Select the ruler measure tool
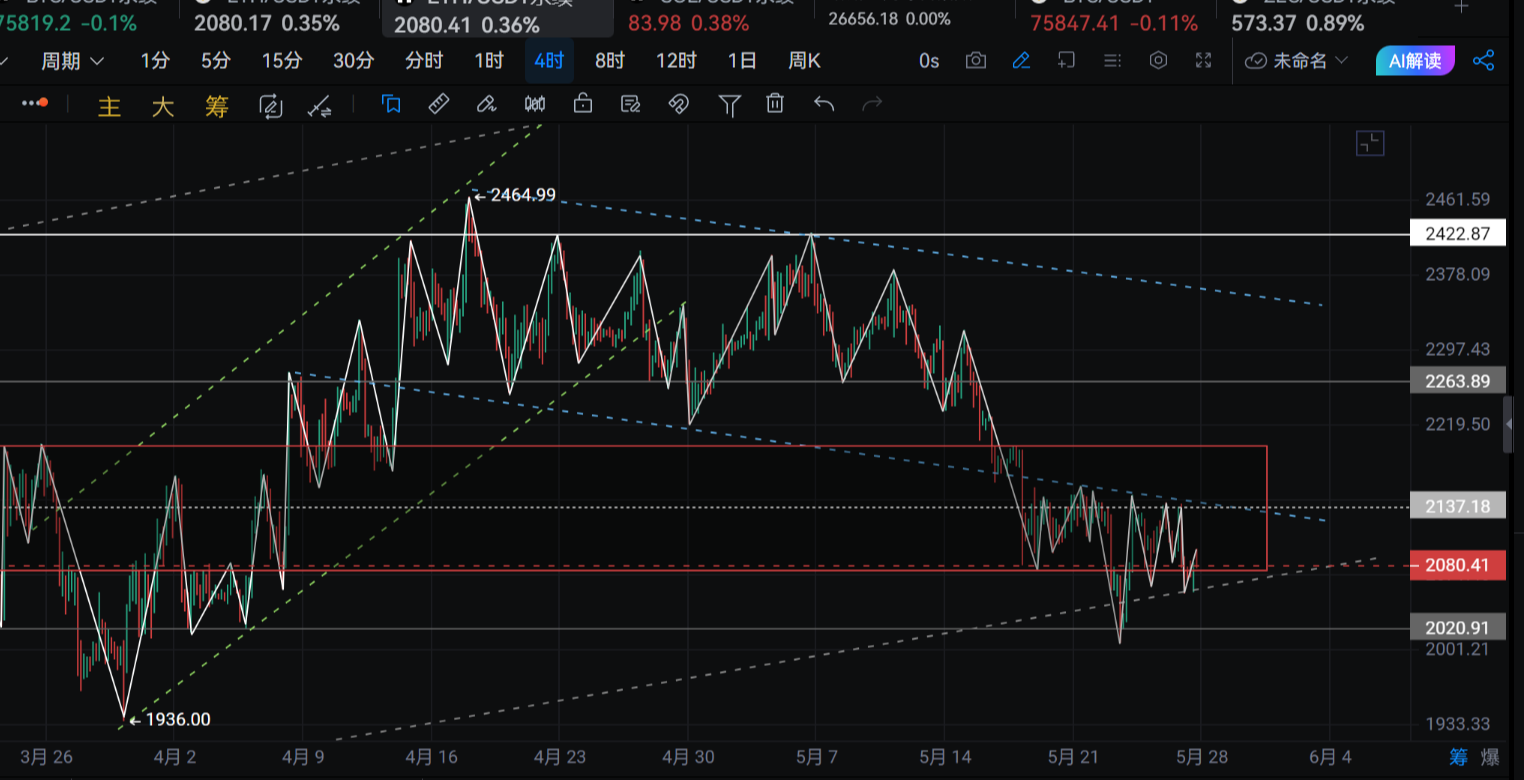 click(438, 104)
